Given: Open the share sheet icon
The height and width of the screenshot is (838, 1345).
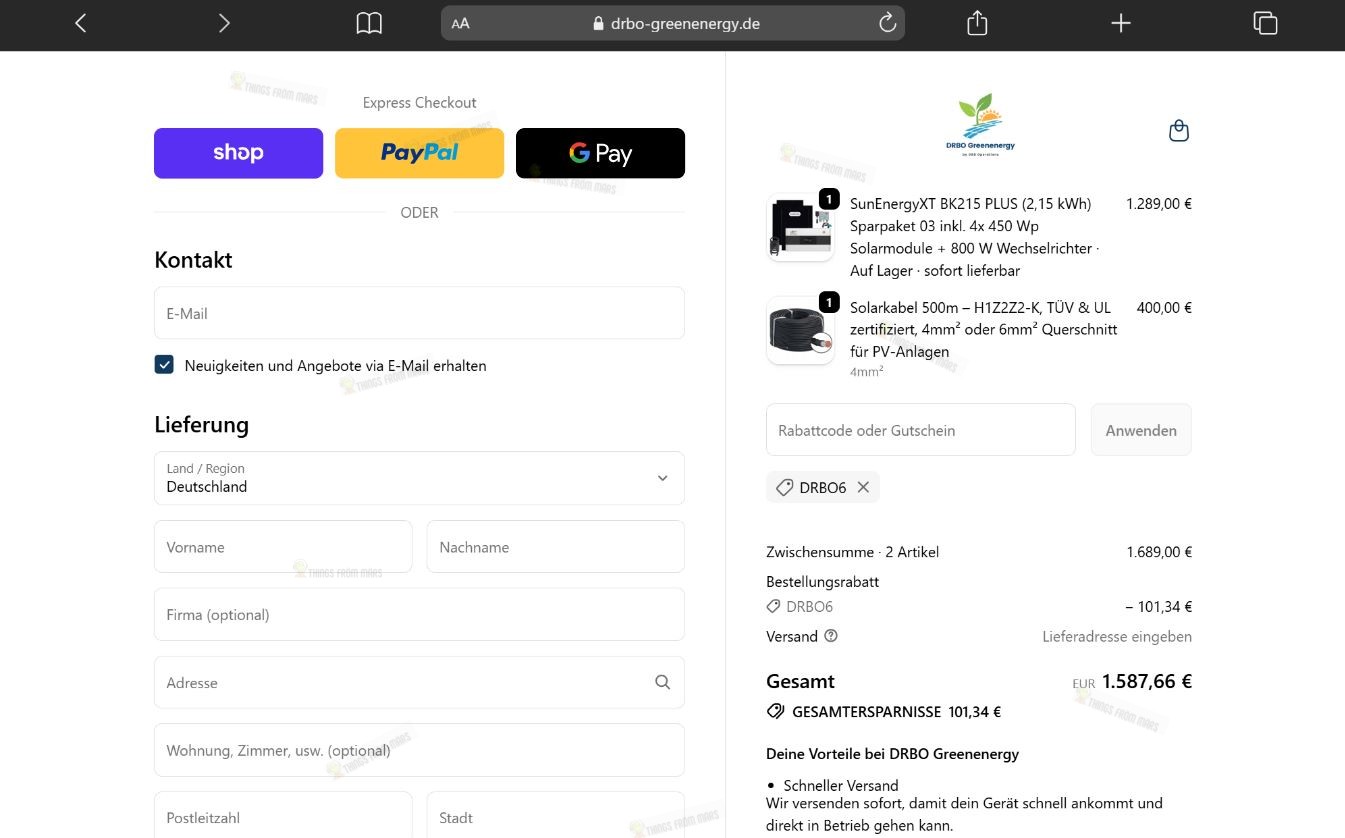Looking at the screenshot, I should pyautogui.click(x=977, y=23).
